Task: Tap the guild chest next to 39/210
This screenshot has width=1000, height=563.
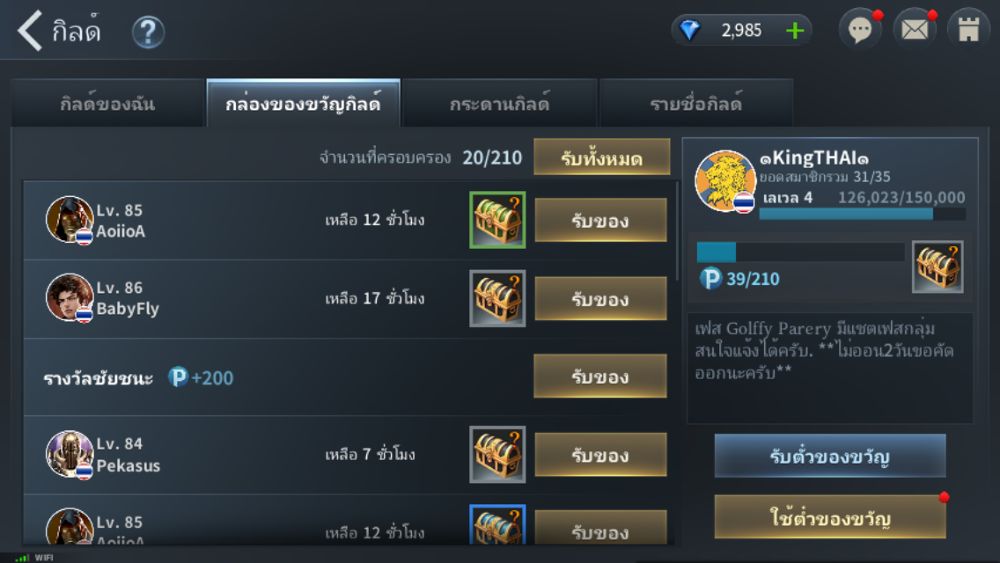Action: pyautogui.click(x=938, y=267)
